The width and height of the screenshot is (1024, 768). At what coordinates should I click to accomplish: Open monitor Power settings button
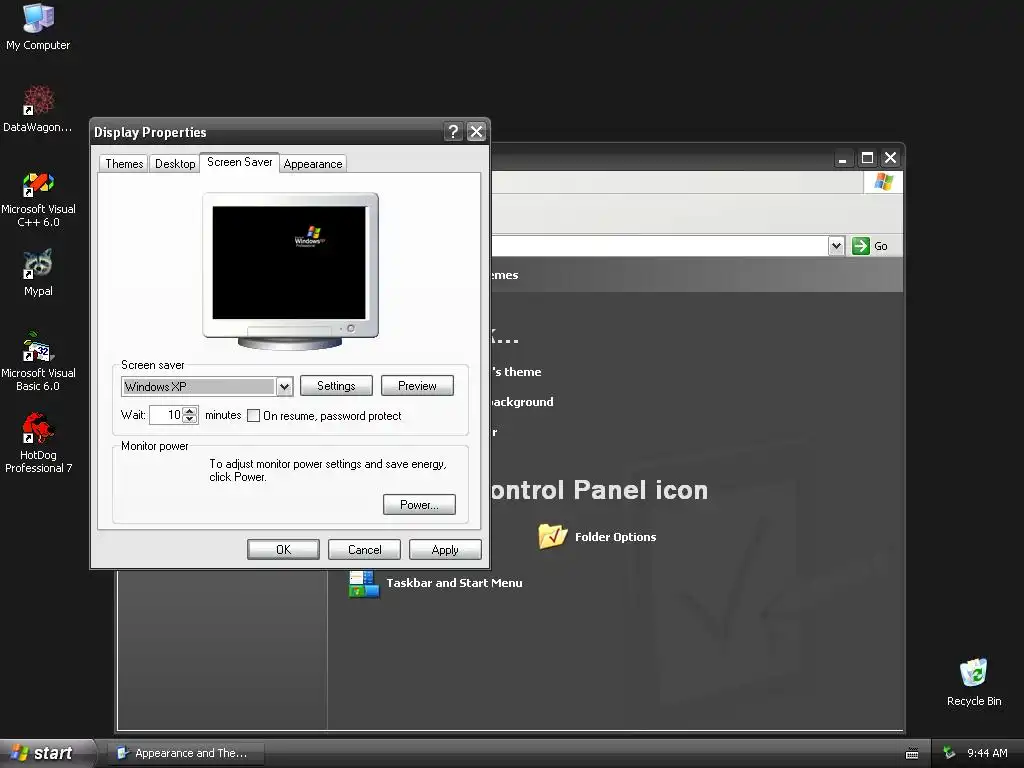(x=419, y=505)
